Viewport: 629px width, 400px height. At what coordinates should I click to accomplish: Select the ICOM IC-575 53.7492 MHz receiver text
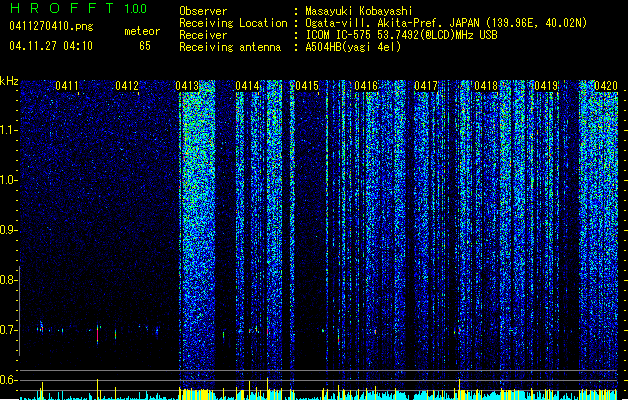pyautogui.click(x=401, y=35)
